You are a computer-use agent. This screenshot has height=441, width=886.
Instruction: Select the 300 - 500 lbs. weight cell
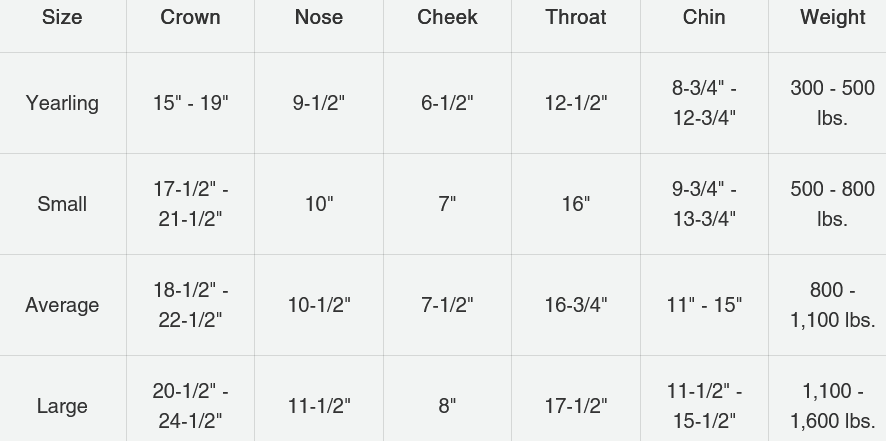click(x=832, y=103)
